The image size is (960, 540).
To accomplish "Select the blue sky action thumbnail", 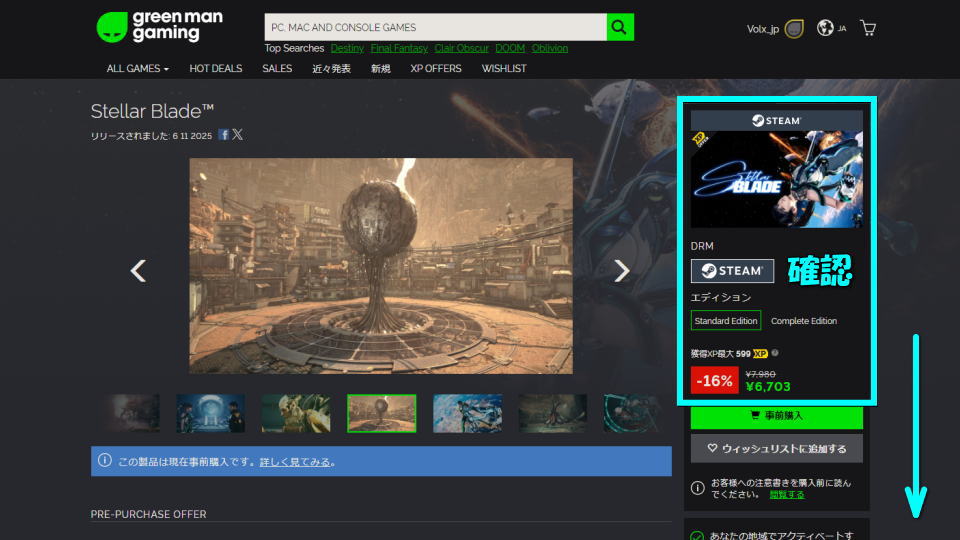I will 467,413.
